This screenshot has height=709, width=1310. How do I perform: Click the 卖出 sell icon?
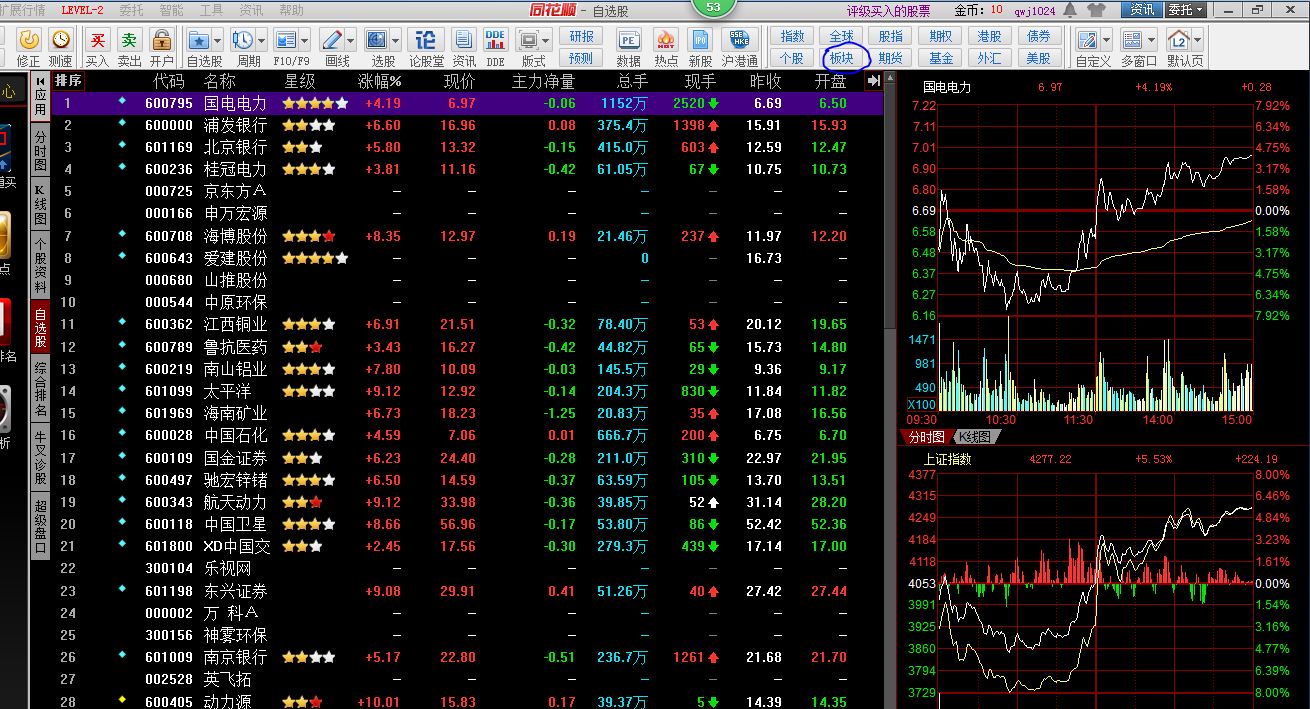point(129,40)
